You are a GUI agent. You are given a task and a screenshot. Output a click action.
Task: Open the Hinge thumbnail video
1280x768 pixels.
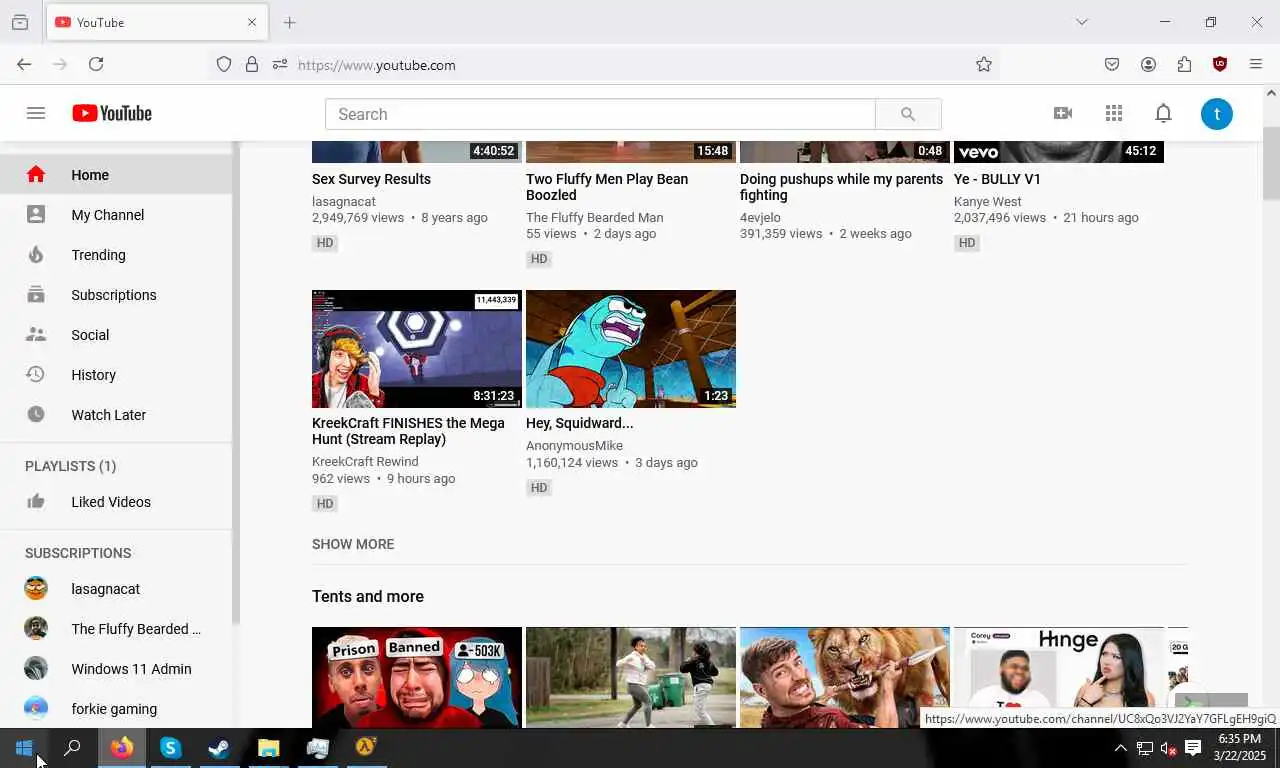1059,677
